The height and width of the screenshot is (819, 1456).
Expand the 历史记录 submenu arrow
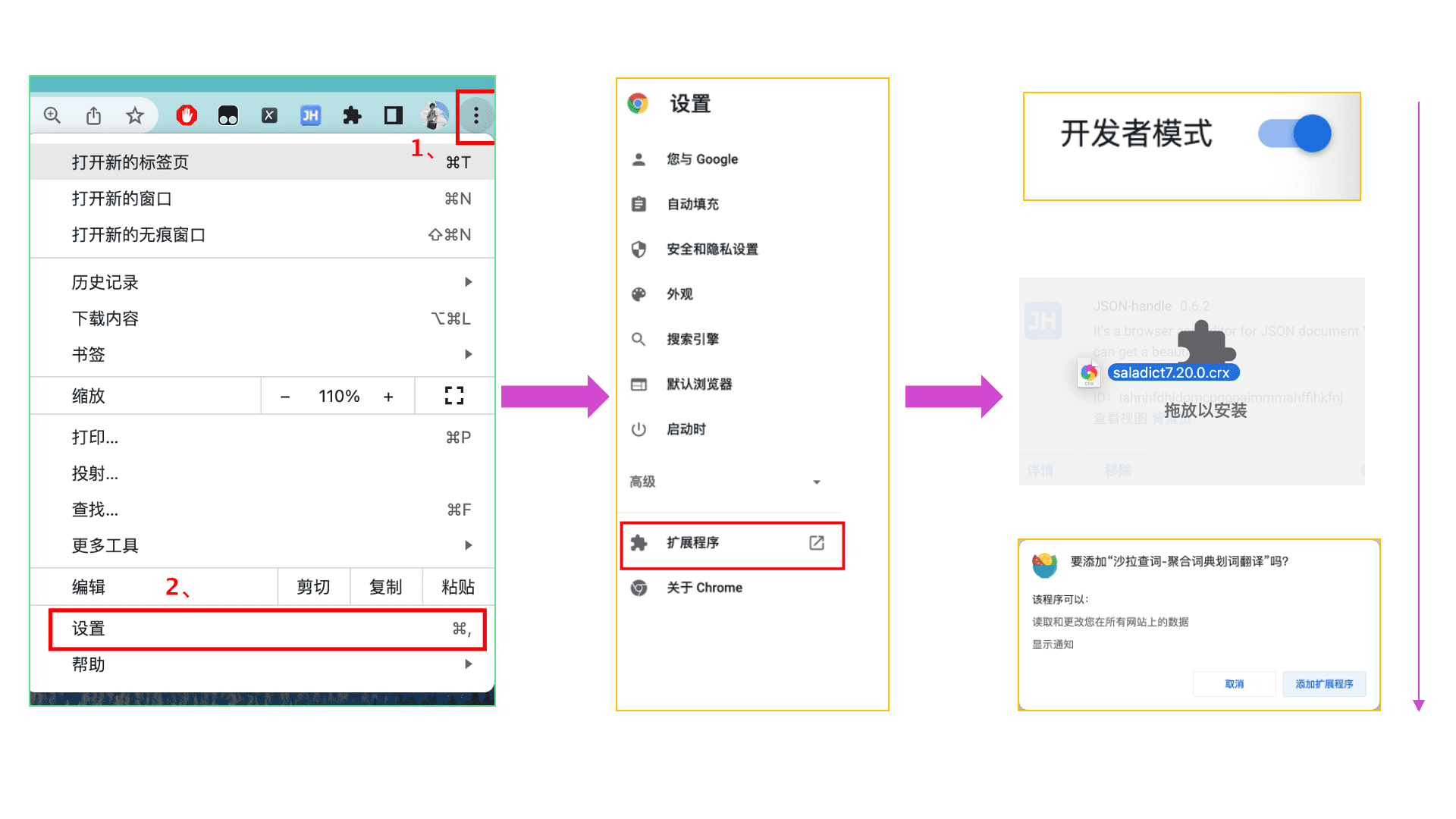pos(468,282)
